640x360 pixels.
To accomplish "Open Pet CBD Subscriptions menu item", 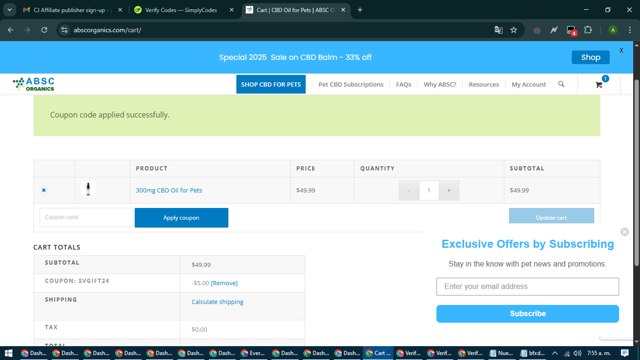I will (351, 84).
